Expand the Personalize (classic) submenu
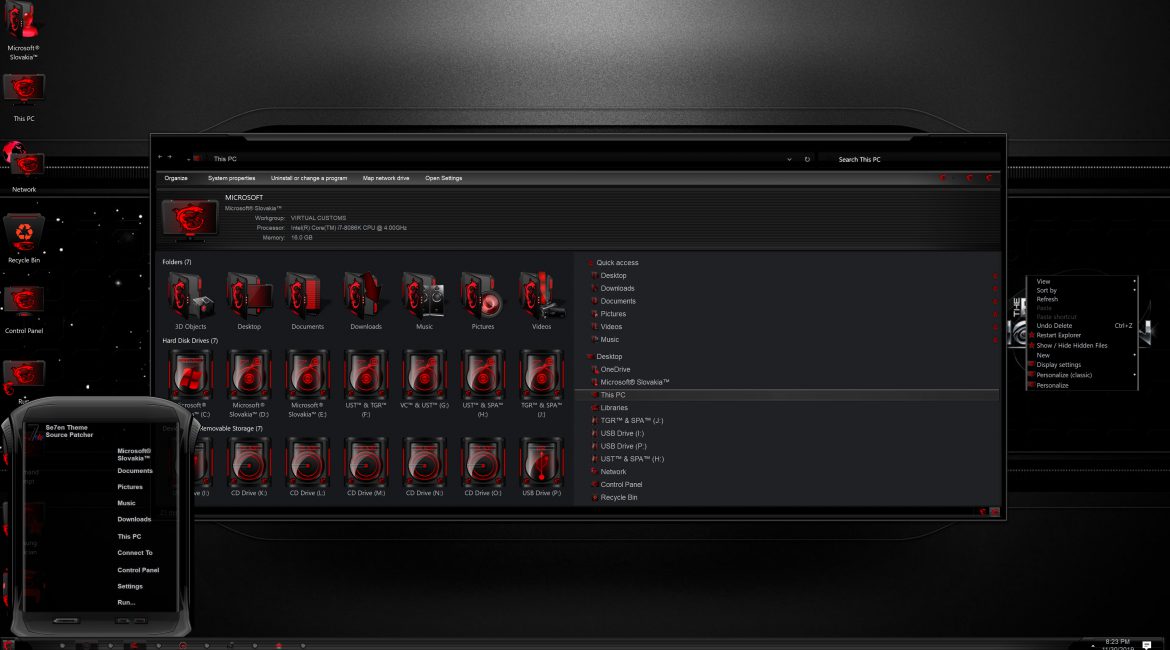This screenshot has height=650, width=1170. [x=1083, y=375]
